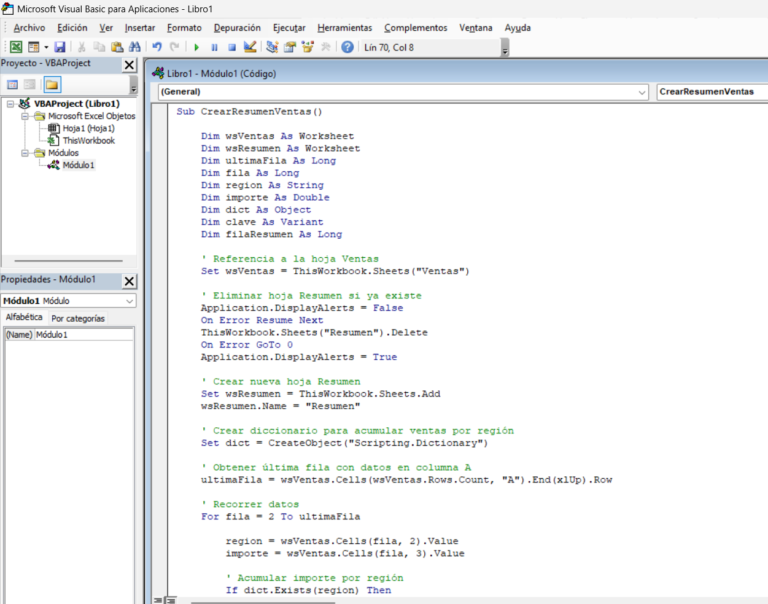Switch to the Por categorías tab
768x604 pixels.
pos(78,318)
